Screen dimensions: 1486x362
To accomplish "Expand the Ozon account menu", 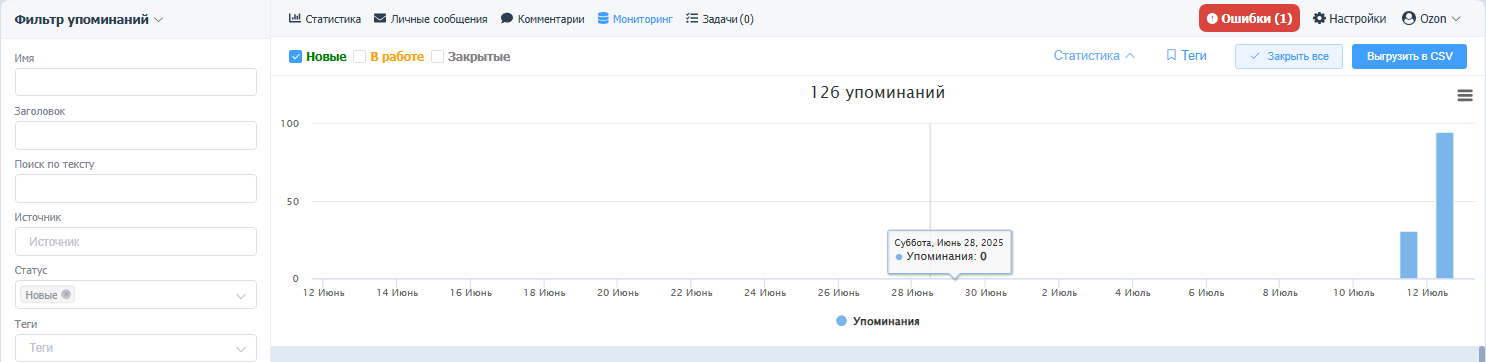I will [1431, 18].
